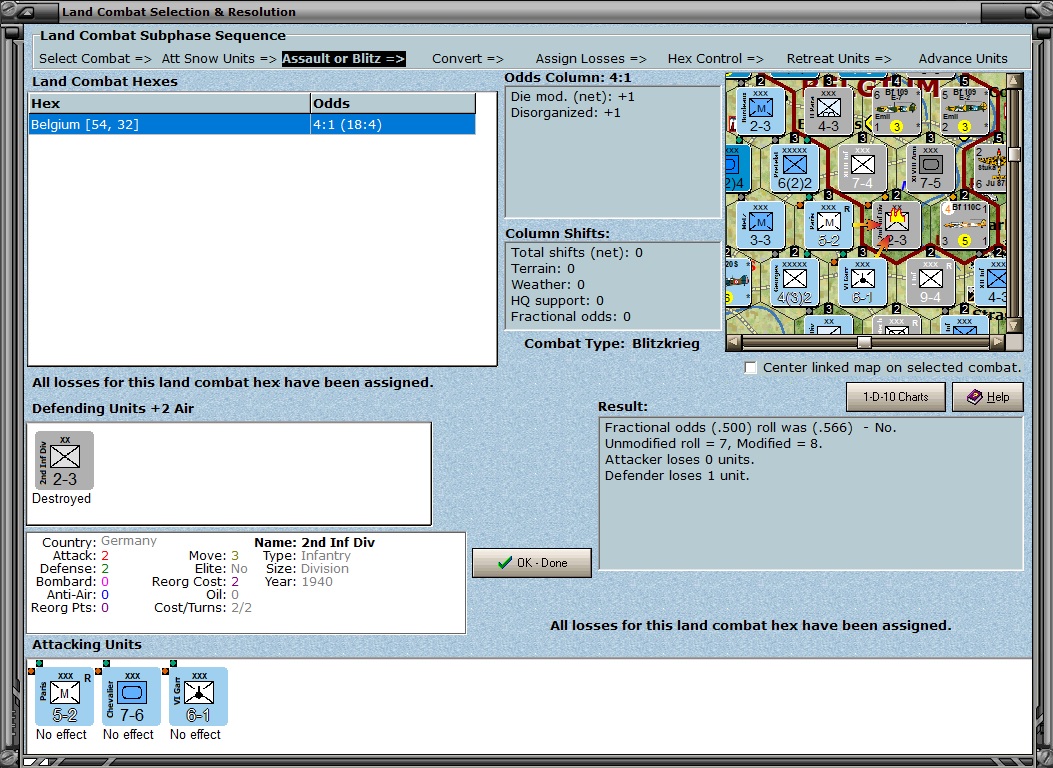Click the Metz 3-3 mech unit on map
Screen dimensions: 1053x768
pos(760,225)
